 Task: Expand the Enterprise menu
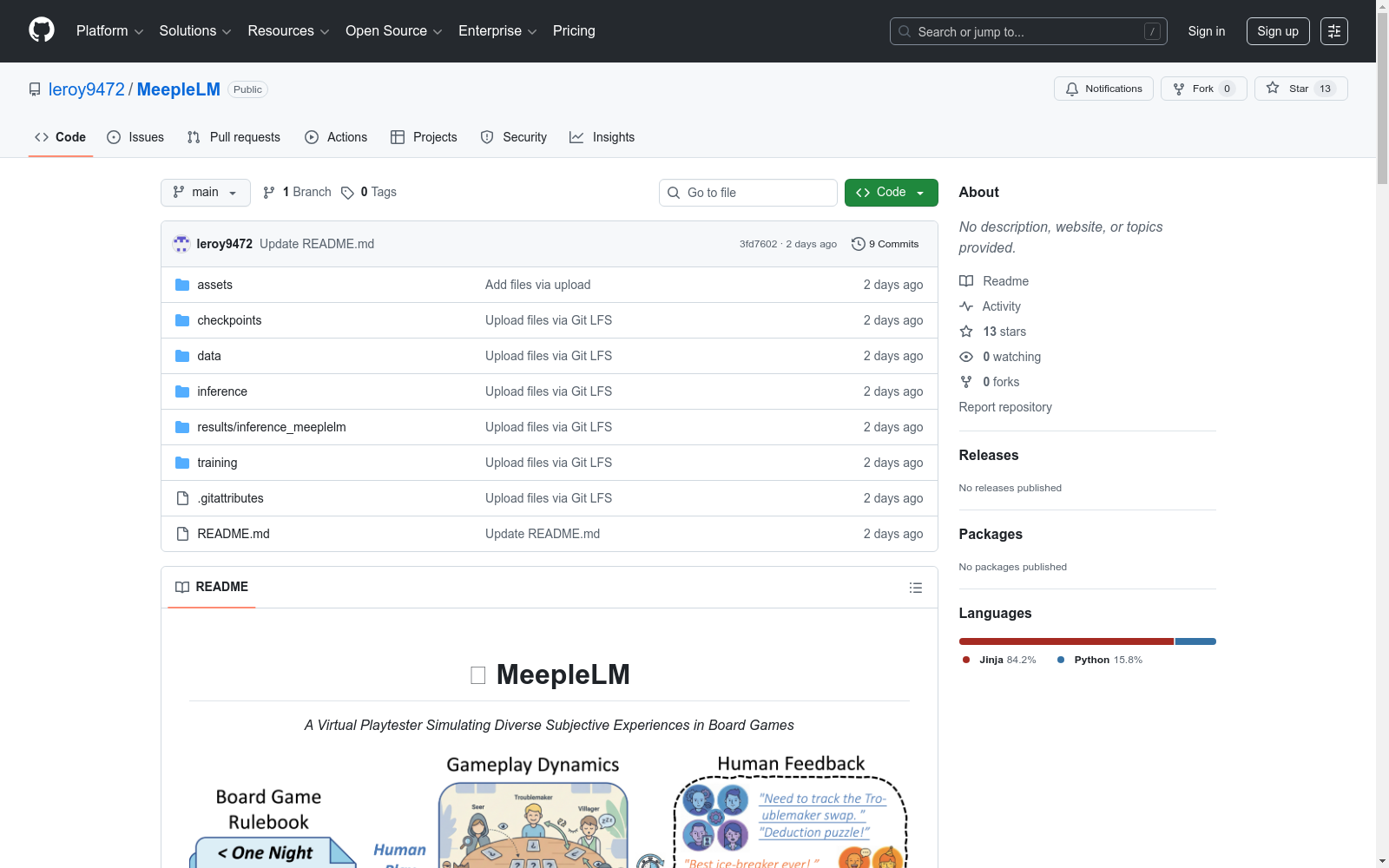point(497,31)
